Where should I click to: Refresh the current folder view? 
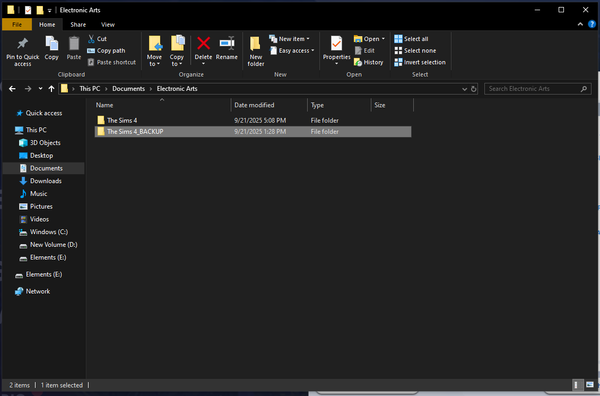[473, 89]
